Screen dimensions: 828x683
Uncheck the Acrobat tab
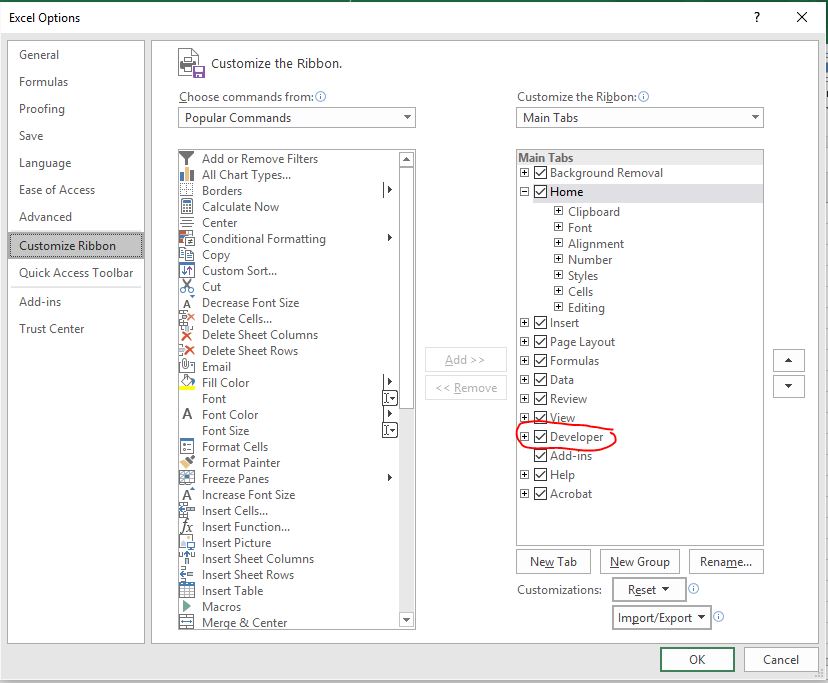tap(540, 493)
